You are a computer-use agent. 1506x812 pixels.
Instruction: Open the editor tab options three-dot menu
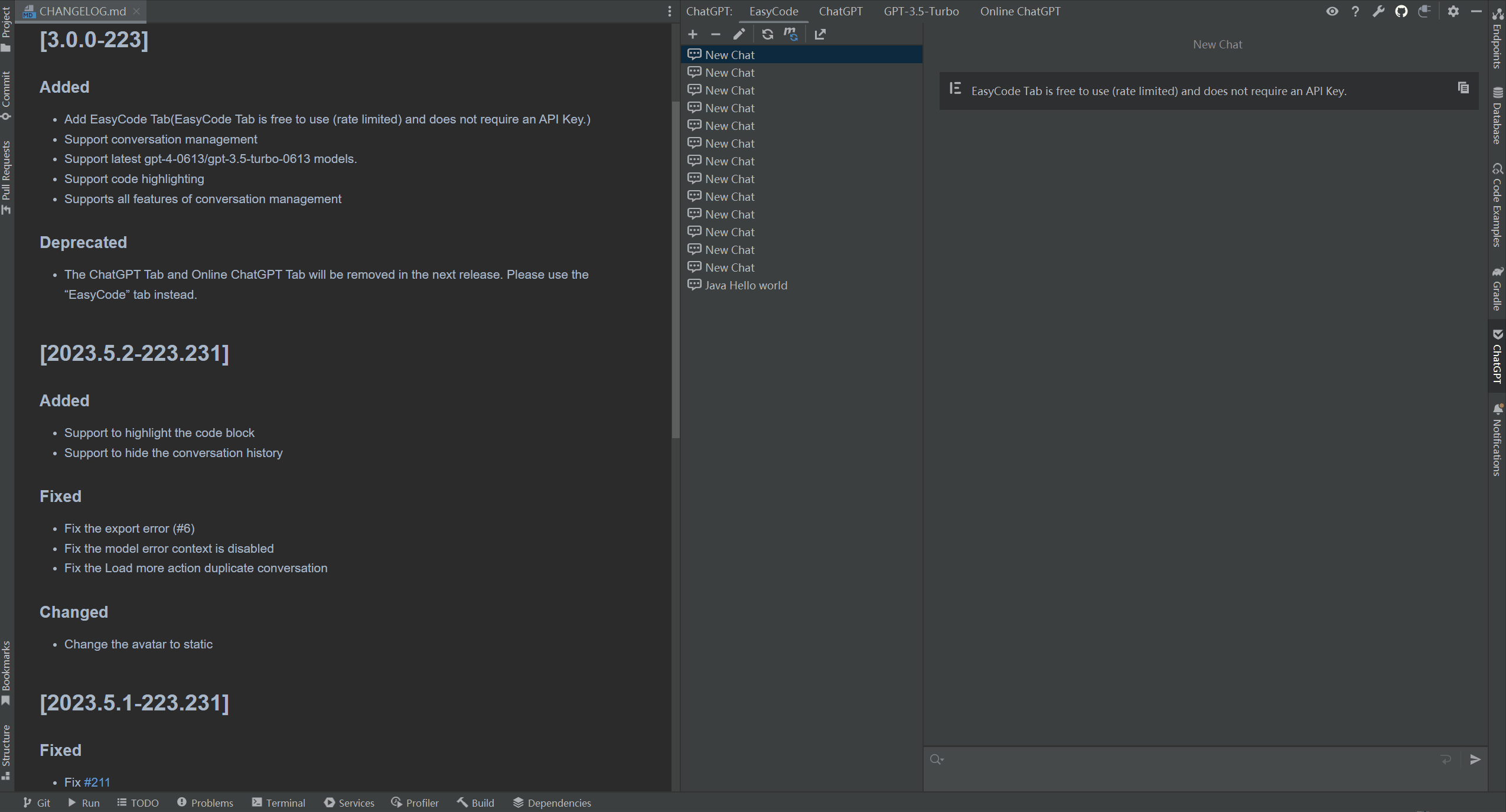click(x=669, y=11)
